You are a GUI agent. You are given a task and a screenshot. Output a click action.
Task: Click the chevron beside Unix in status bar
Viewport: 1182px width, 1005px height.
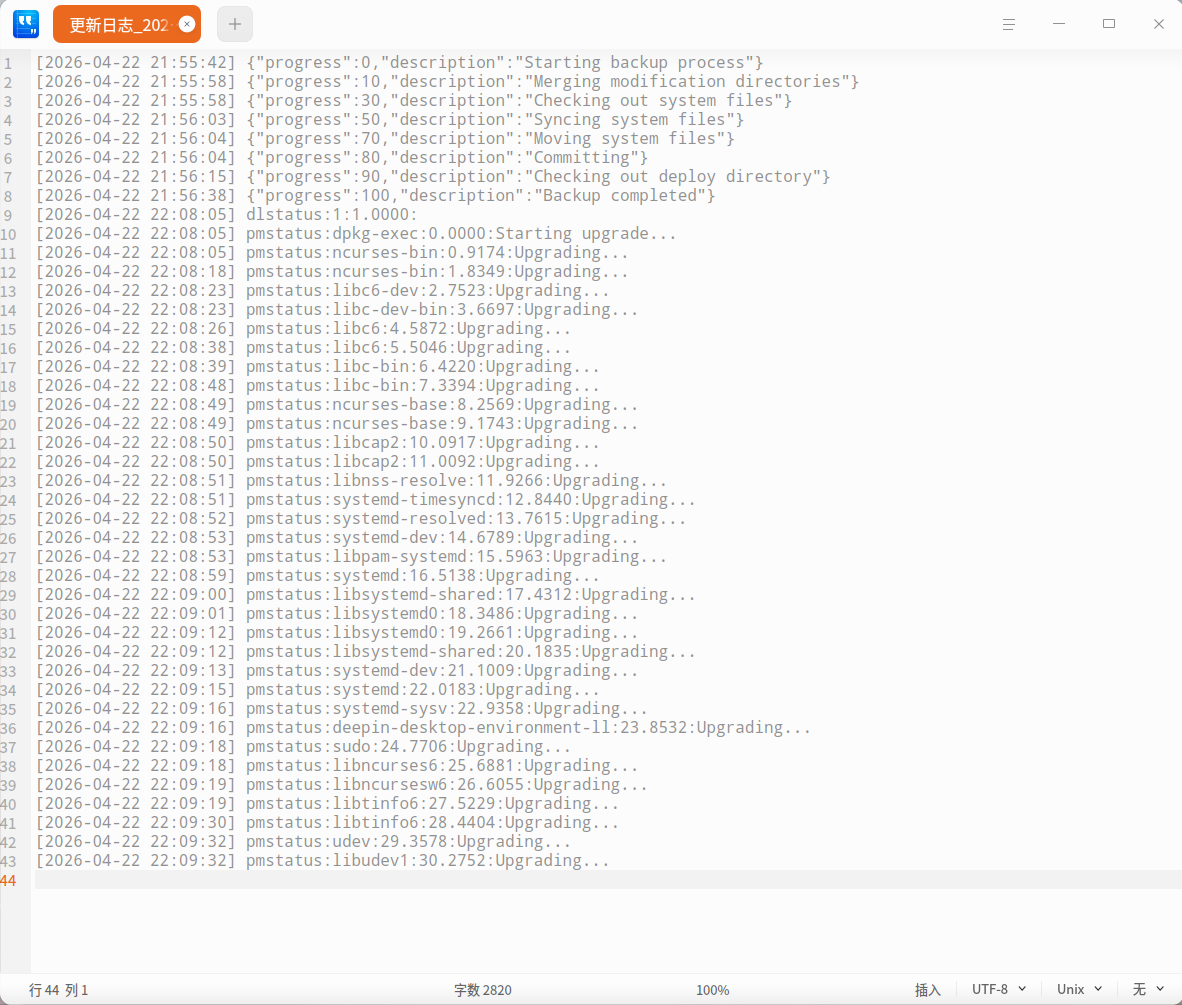[x=1098, y=989]
